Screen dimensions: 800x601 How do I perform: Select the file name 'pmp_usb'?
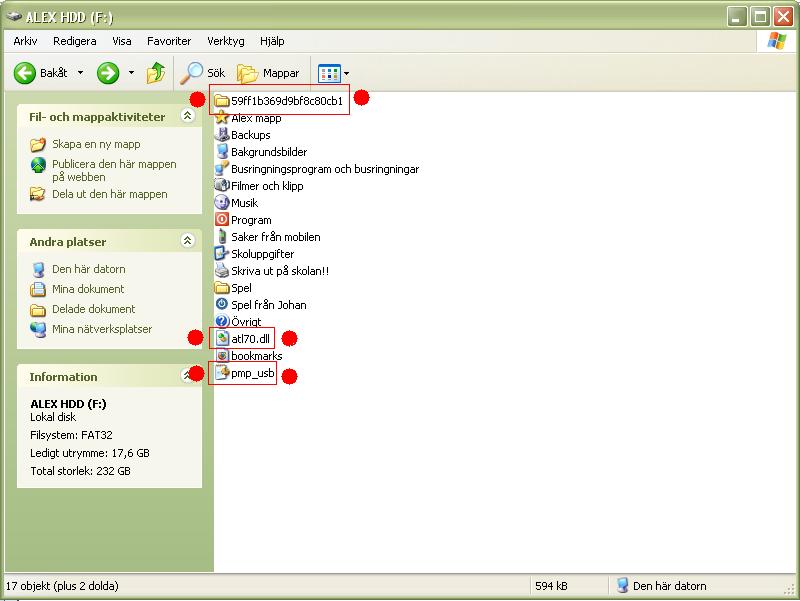pos(253,373)
